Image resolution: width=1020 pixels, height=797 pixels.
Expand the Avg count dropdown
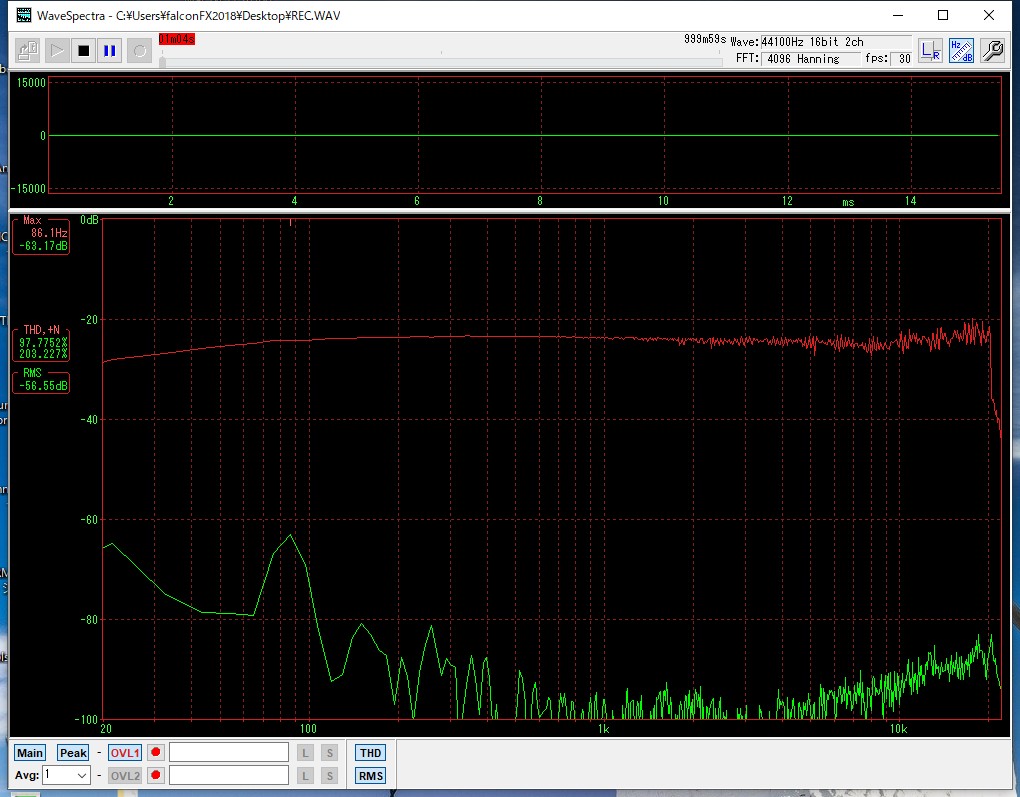(x=82, y=775)
